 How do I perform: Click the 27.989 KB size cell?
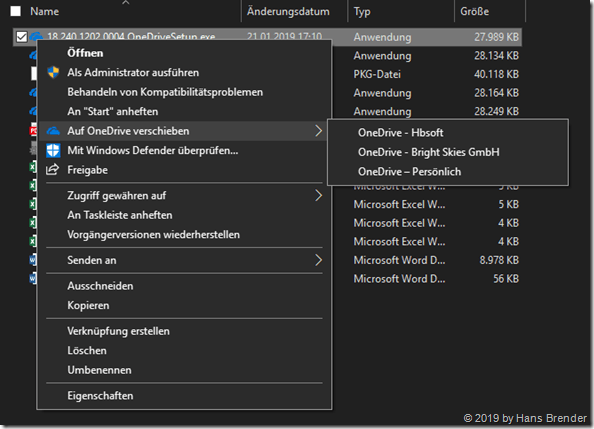496,37
